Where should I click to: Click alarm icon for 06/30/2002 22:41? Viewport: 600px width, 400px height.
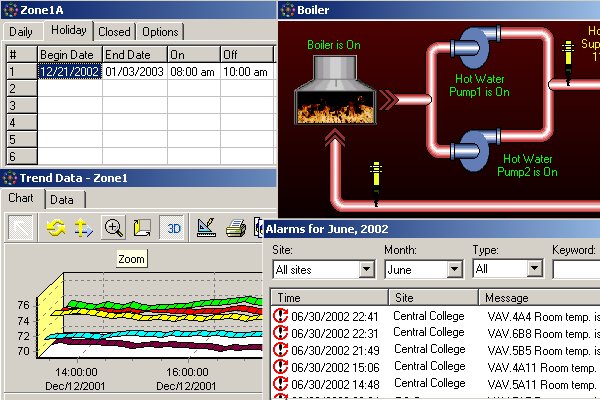pyautogui.click(x=280, y=316)
